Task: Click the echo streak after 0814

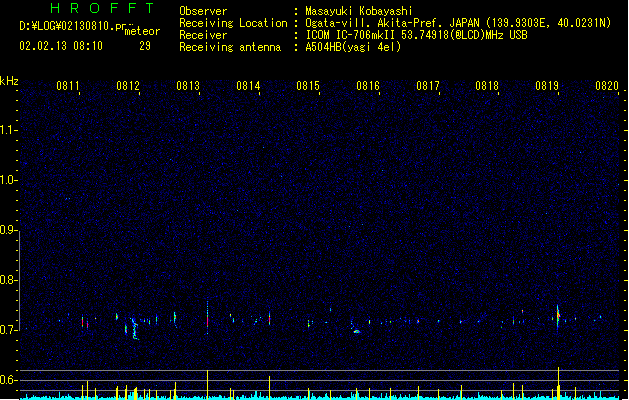Action: click(x=270, y=318)
